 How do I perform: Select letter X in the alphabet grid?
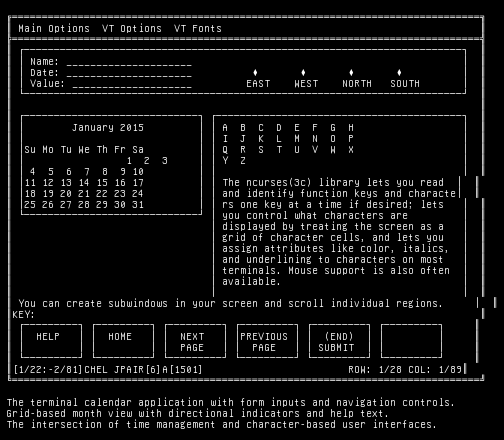[351, 150]
